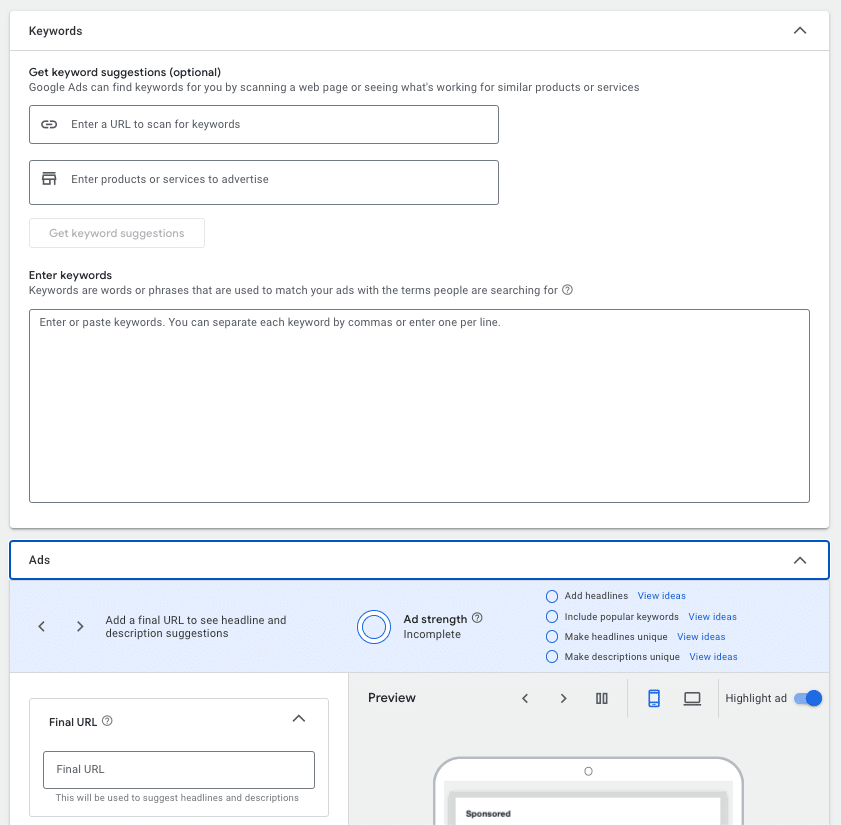Click the link icon in URL scan field

click(49, 124)
